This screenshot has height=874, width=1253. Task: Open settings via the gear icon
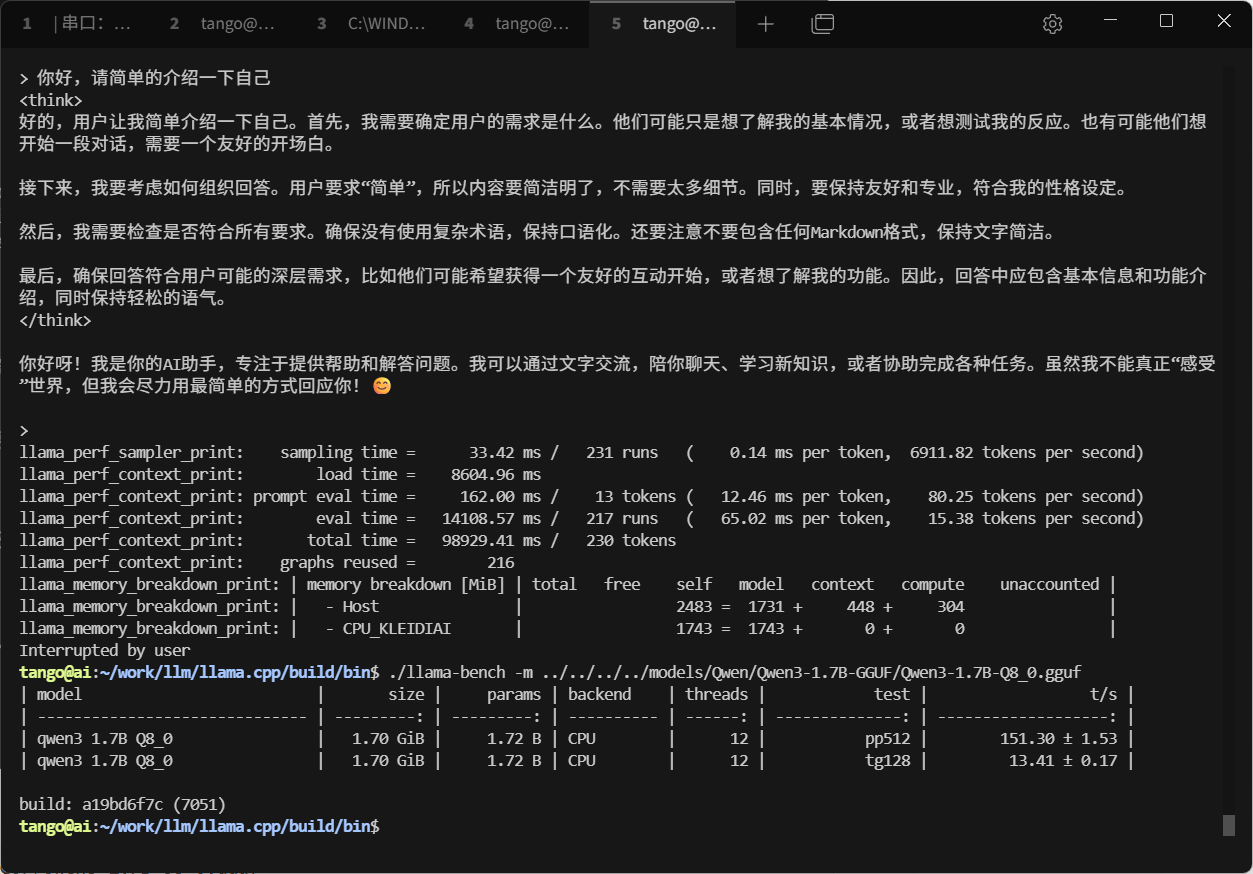click(x=1052, y=24)
